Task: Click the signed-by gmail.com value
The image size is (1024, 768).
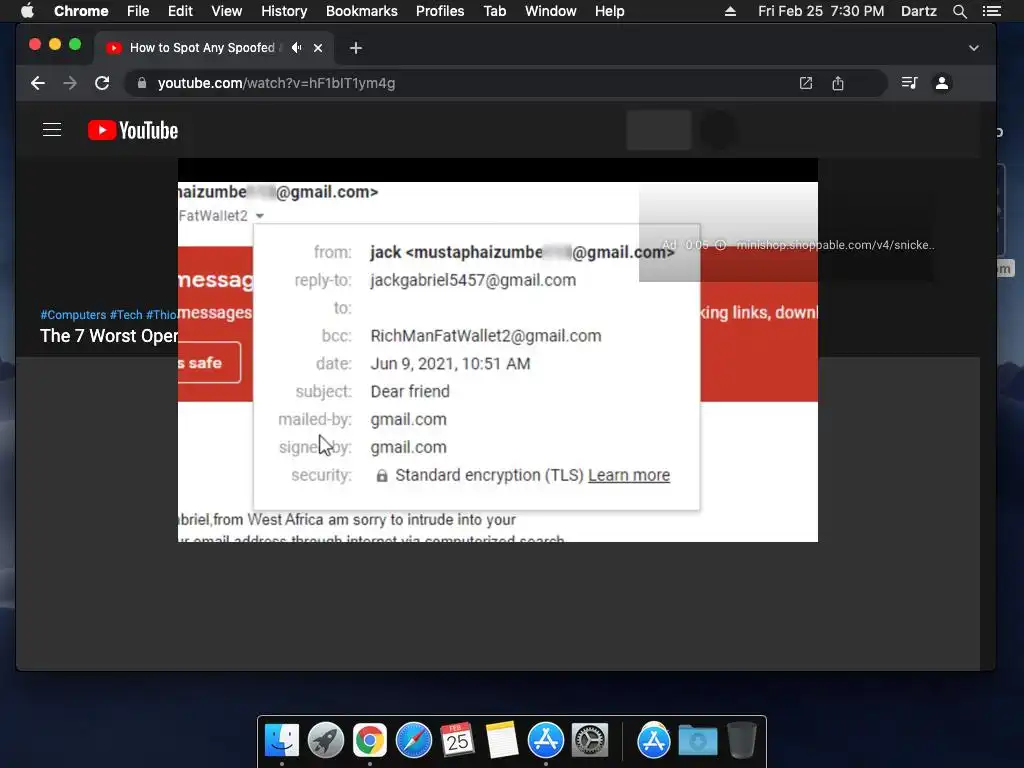Action: coord(408,447)
